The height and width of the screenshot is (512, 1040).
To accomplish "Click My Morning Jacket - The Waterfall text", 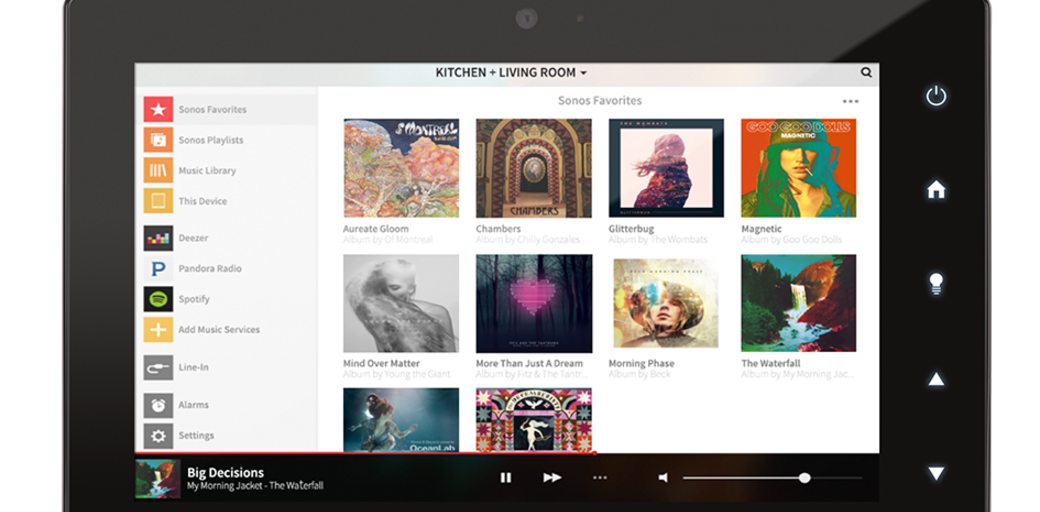I will (255, 486).
